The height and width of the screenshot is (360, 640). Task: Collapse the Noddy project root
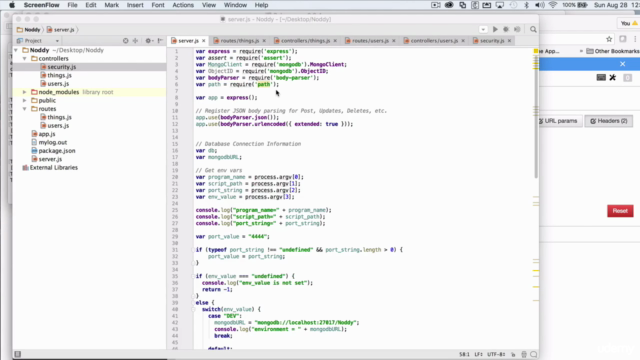point(16,50)
